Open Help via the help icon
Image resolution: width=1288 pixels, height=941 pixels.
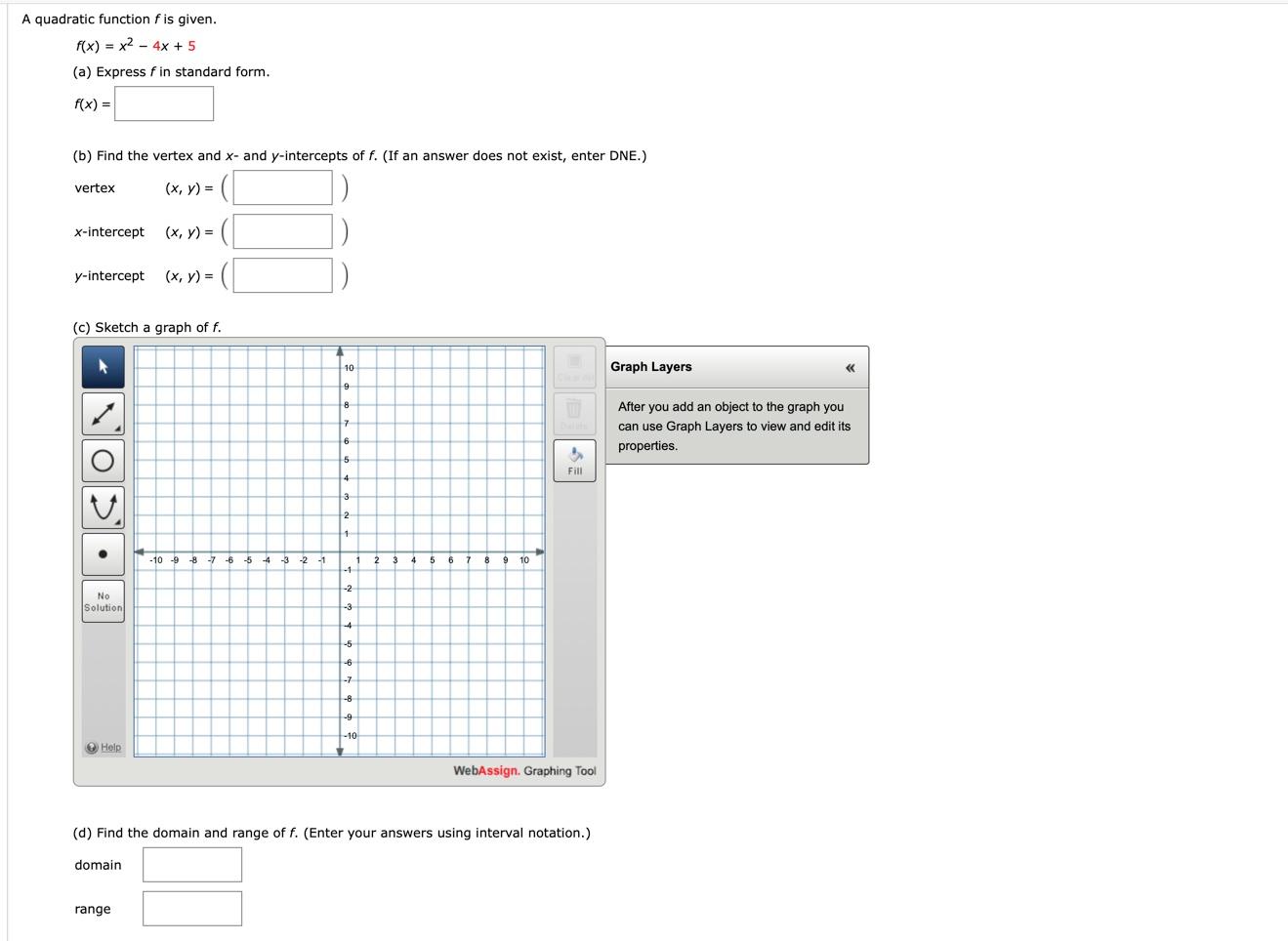90,747
